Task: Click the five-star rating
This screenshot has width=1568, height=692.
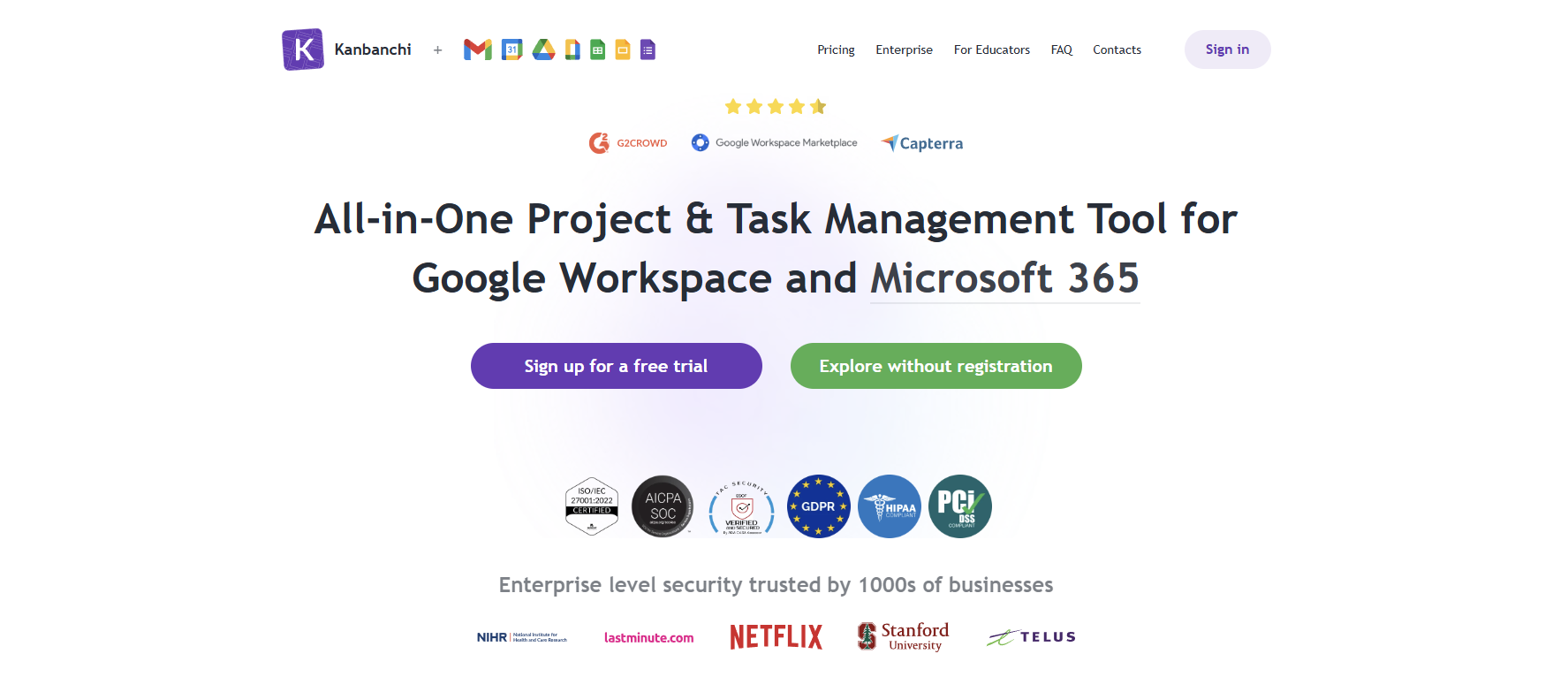Action: tap(776, 107)
